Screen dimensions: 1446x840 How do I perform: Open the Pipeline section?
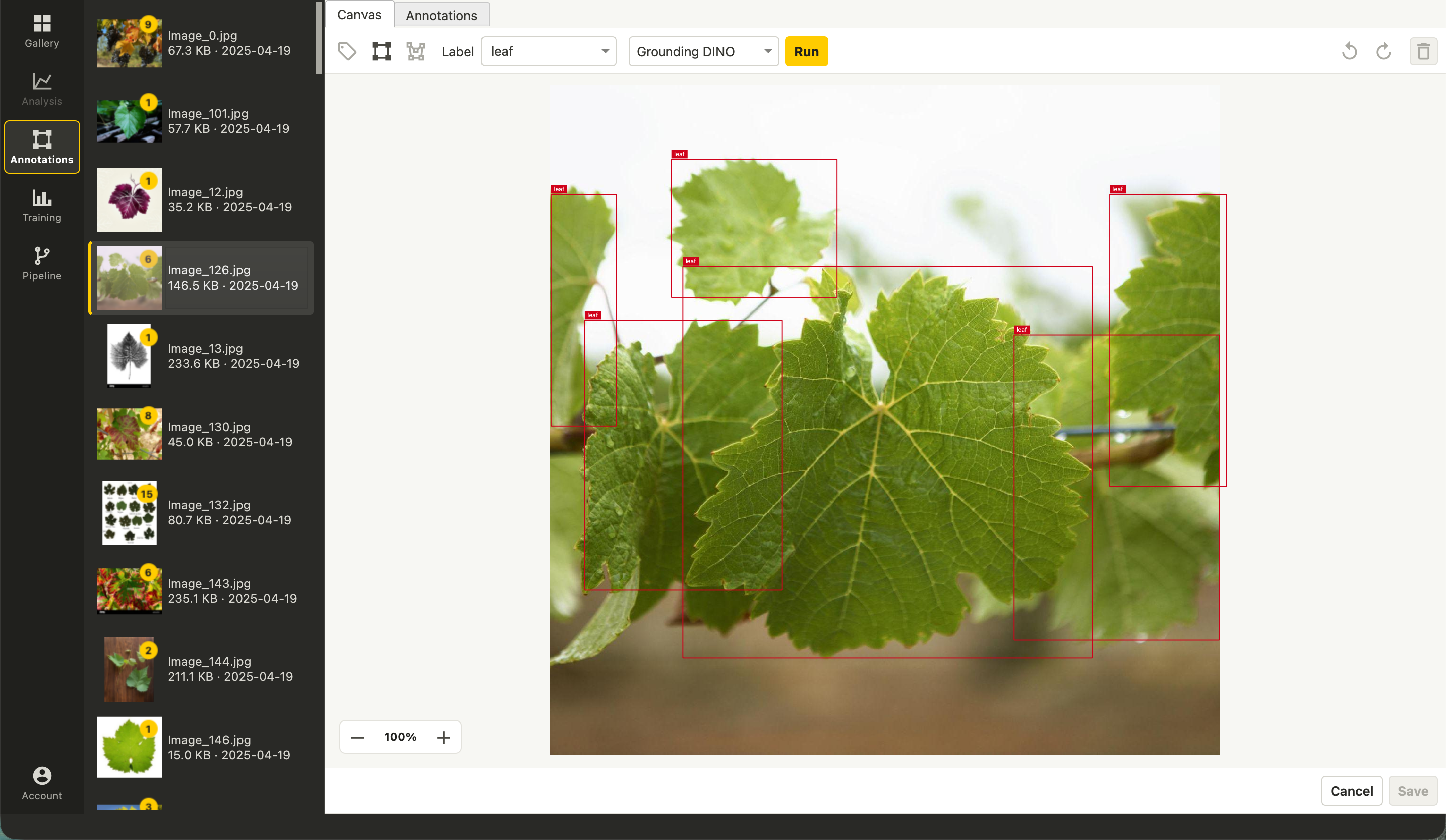[42, 264]
